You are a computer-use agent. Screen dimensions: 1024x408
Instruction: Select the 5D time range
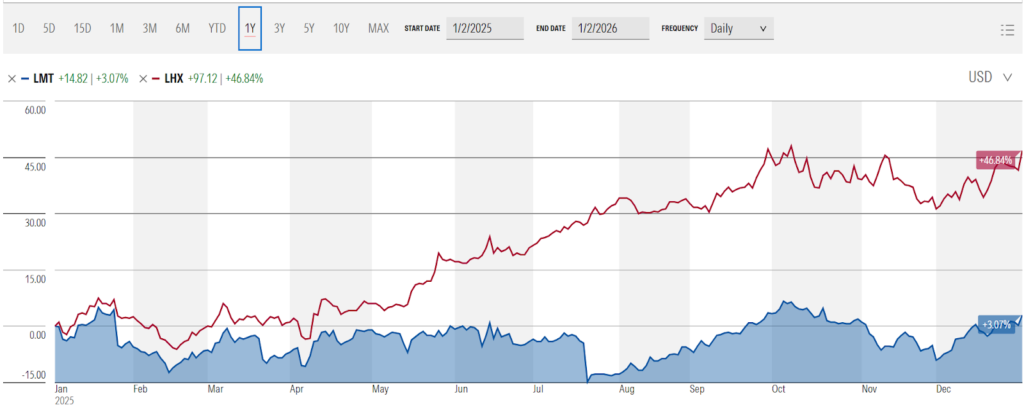click(x=49, y=28)
